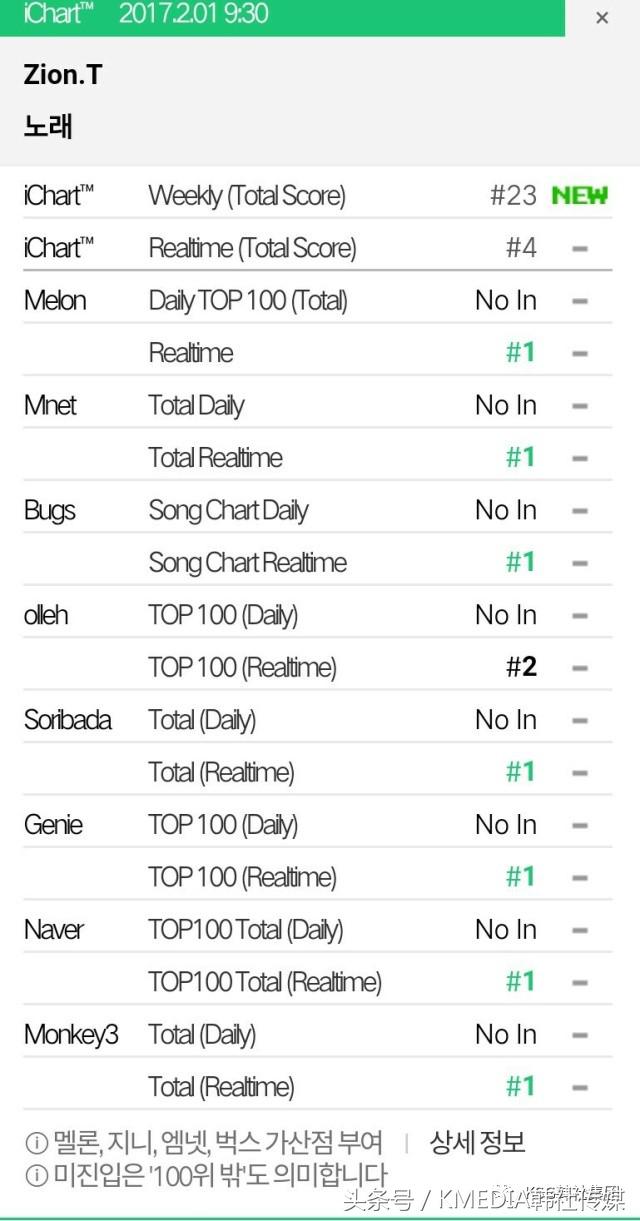Select the iChart Weekly (Total Score) row
Viewport: 640px width, 1221px height.
point(247,196)
